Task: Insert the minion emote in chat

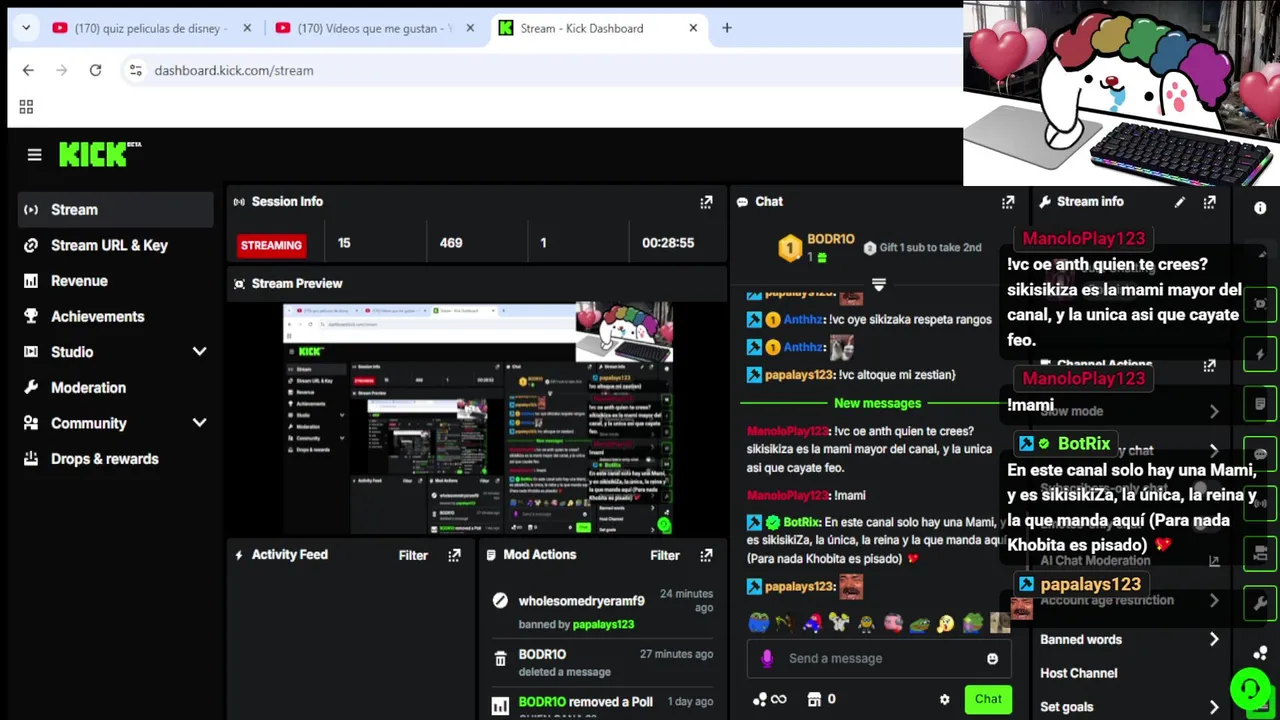Action: coord(866,623)
